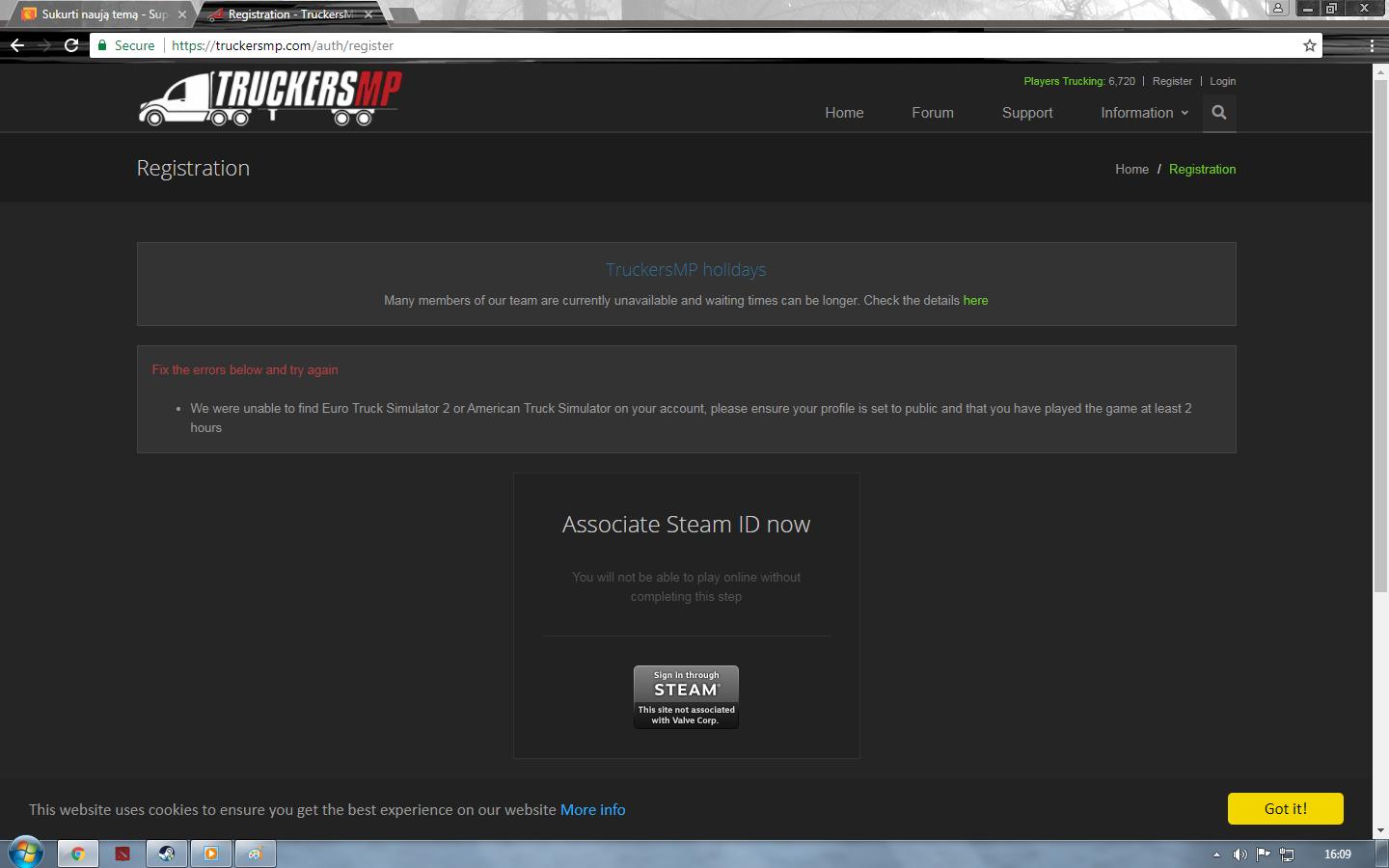This screenshot has width=1389, height=868.
Task: Click the Home breadcrumb link
Action: pyautogui.click(x=1131, y=169)
